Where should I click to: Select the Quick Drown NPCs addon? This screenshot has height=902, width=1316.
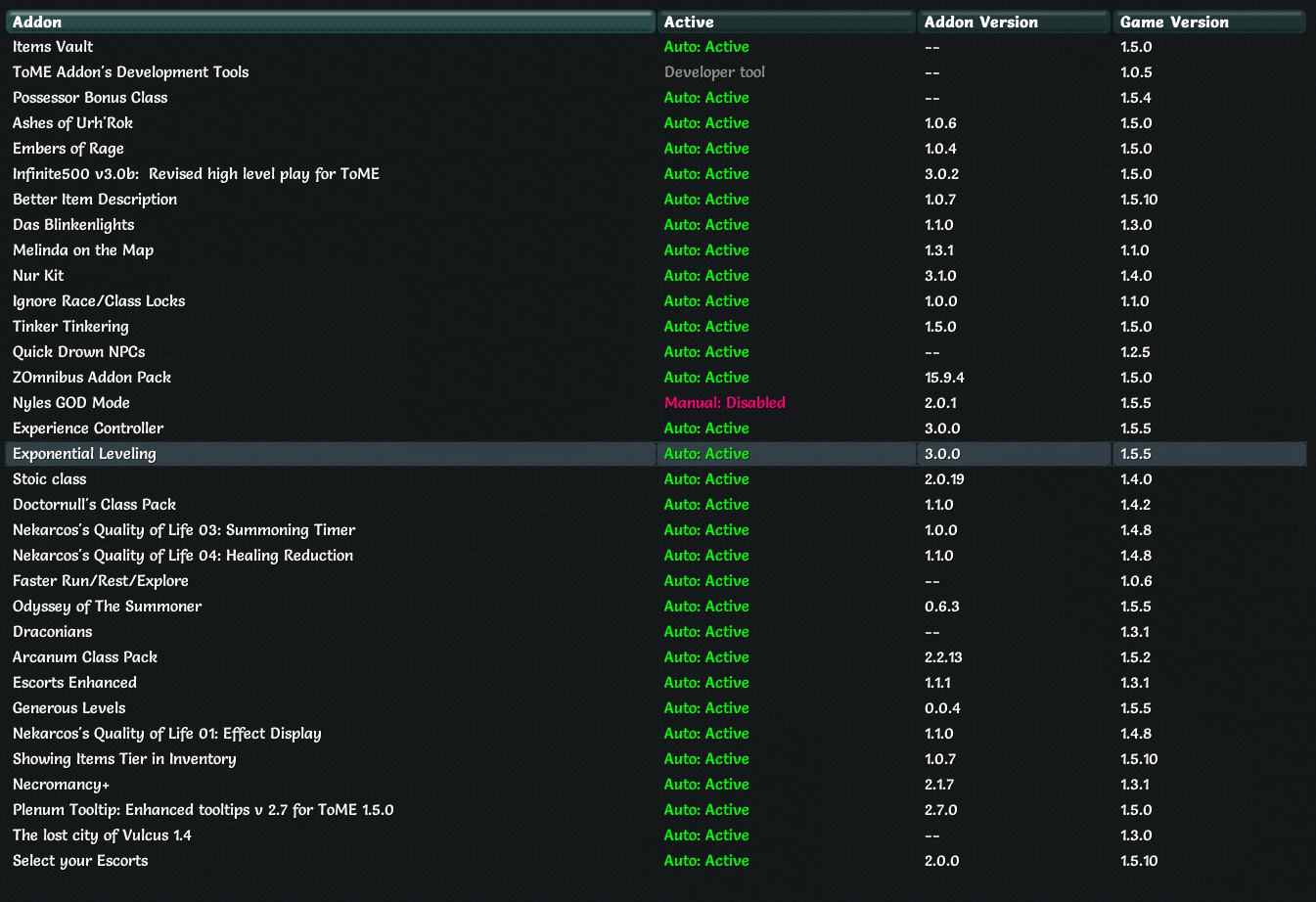(79, 352)
